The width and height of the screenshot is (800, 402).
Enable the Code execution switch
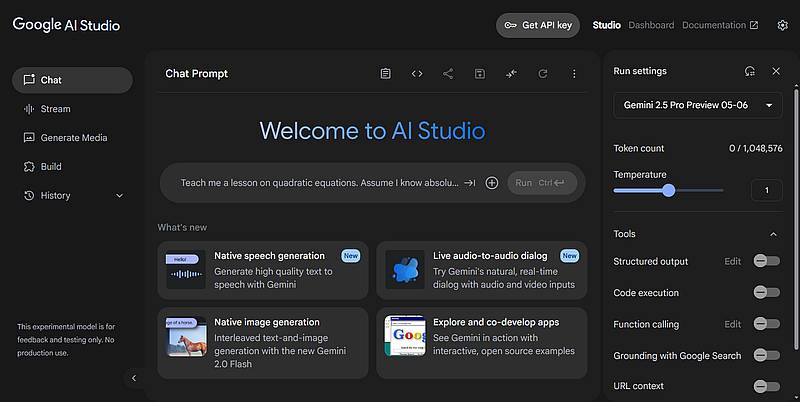coord(767,292)
